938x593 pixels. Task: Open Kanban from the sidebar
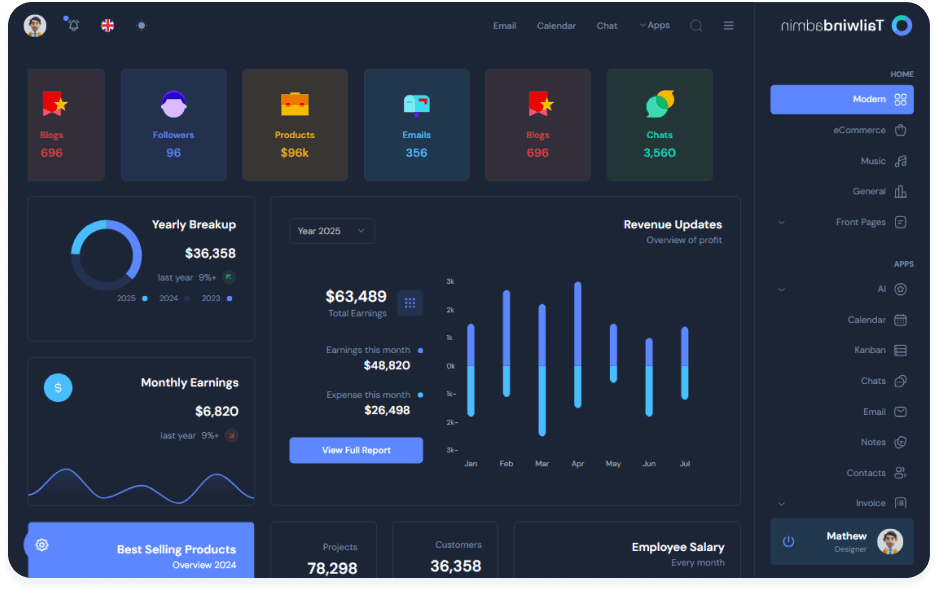point(869,351)
